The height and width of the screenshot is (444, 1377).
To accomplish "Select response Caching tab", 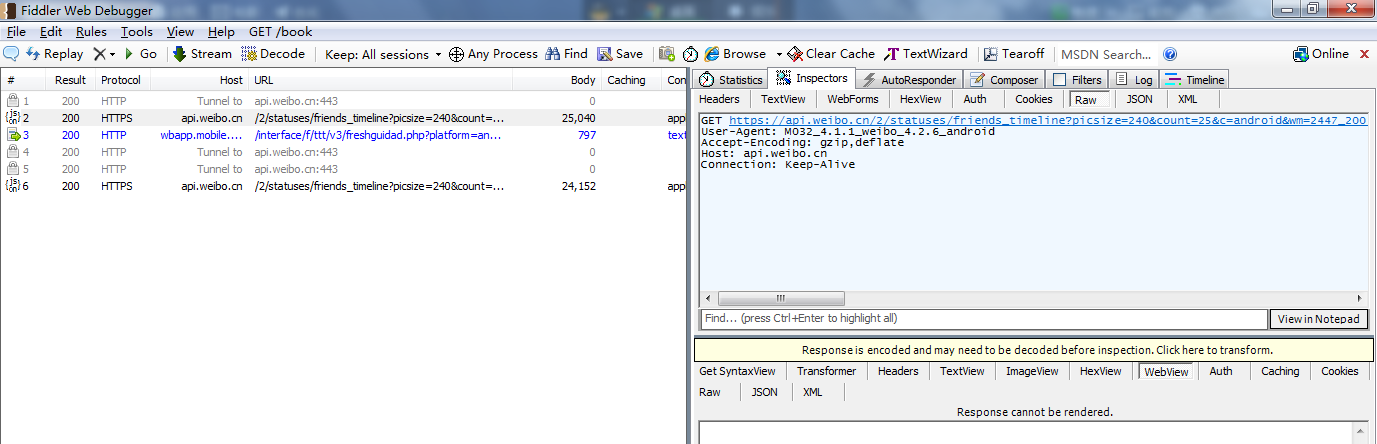I will 1280,371.
